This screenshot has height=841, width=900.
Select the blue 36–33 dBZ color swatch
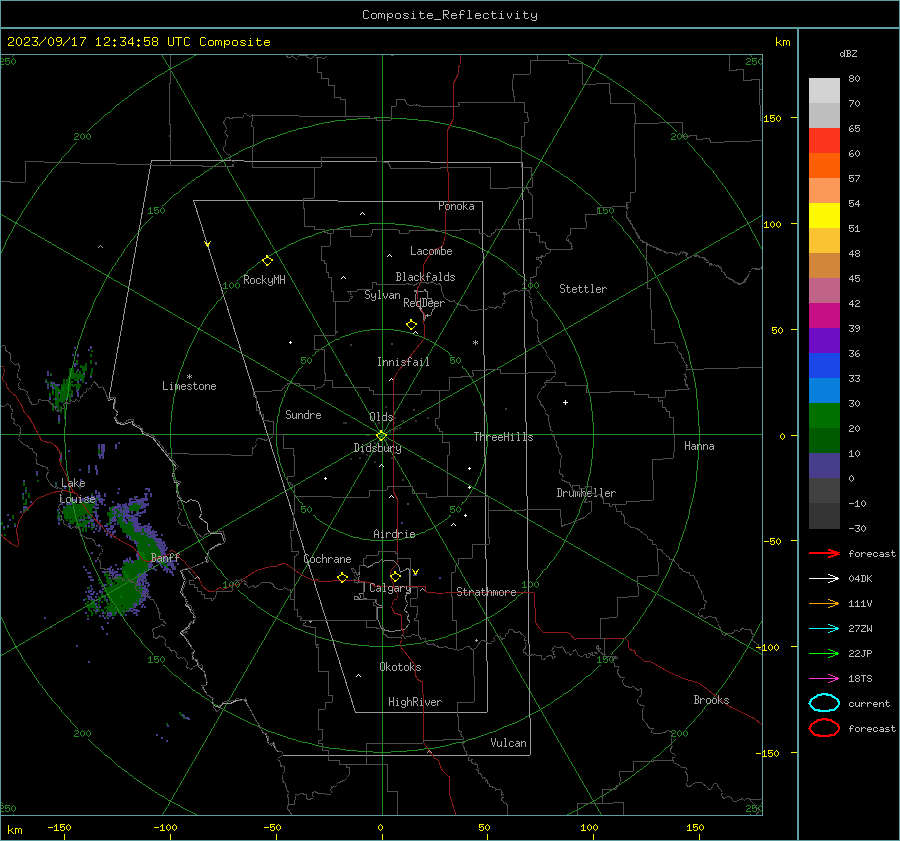click(x=824, y=366)
